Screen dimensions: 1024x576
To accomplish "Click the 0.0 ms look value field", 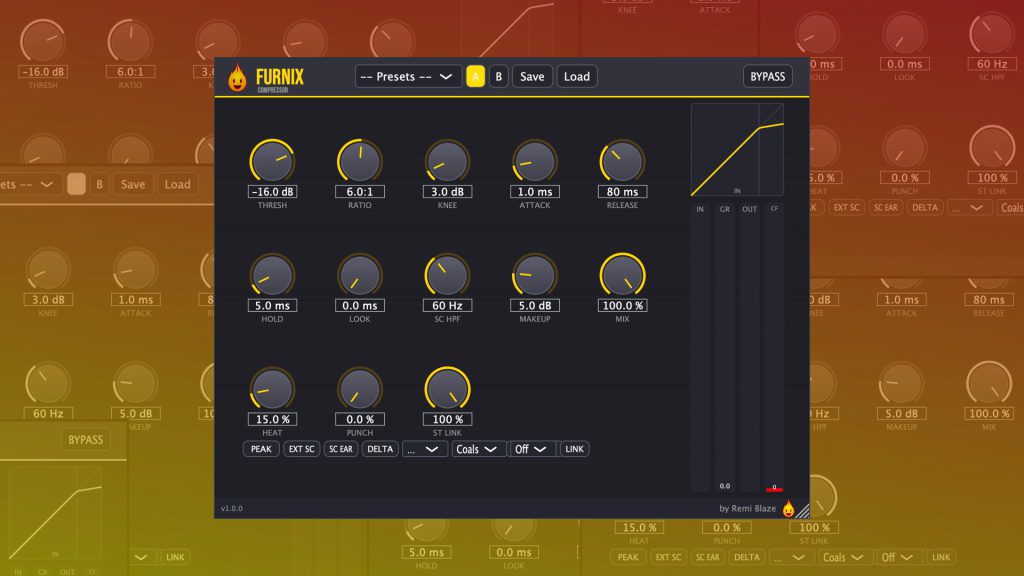I will click(x=360, y=306).
